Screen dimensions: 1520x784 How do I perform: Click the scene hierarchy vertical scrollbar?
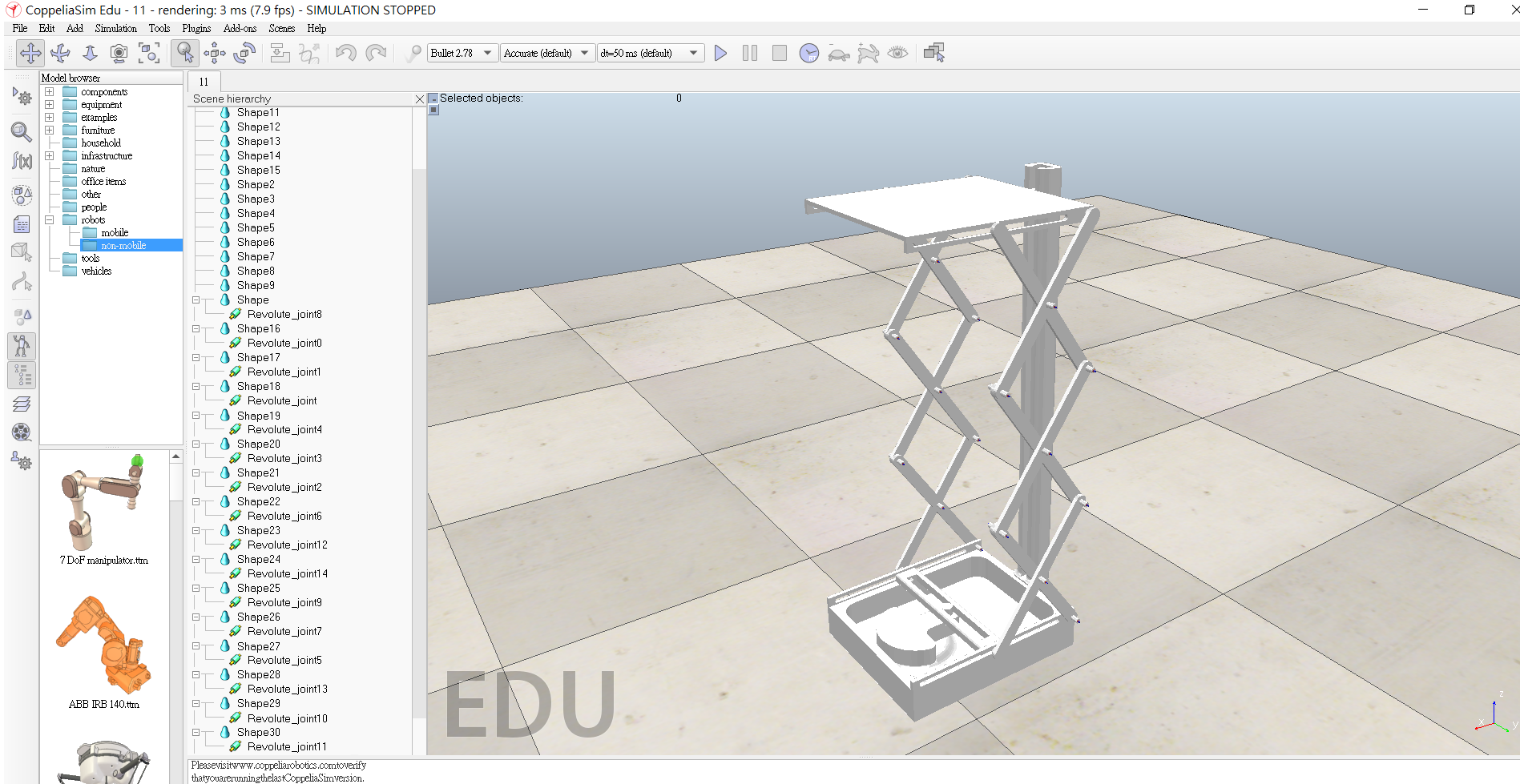pyautogui.click(x=419, y=443)
